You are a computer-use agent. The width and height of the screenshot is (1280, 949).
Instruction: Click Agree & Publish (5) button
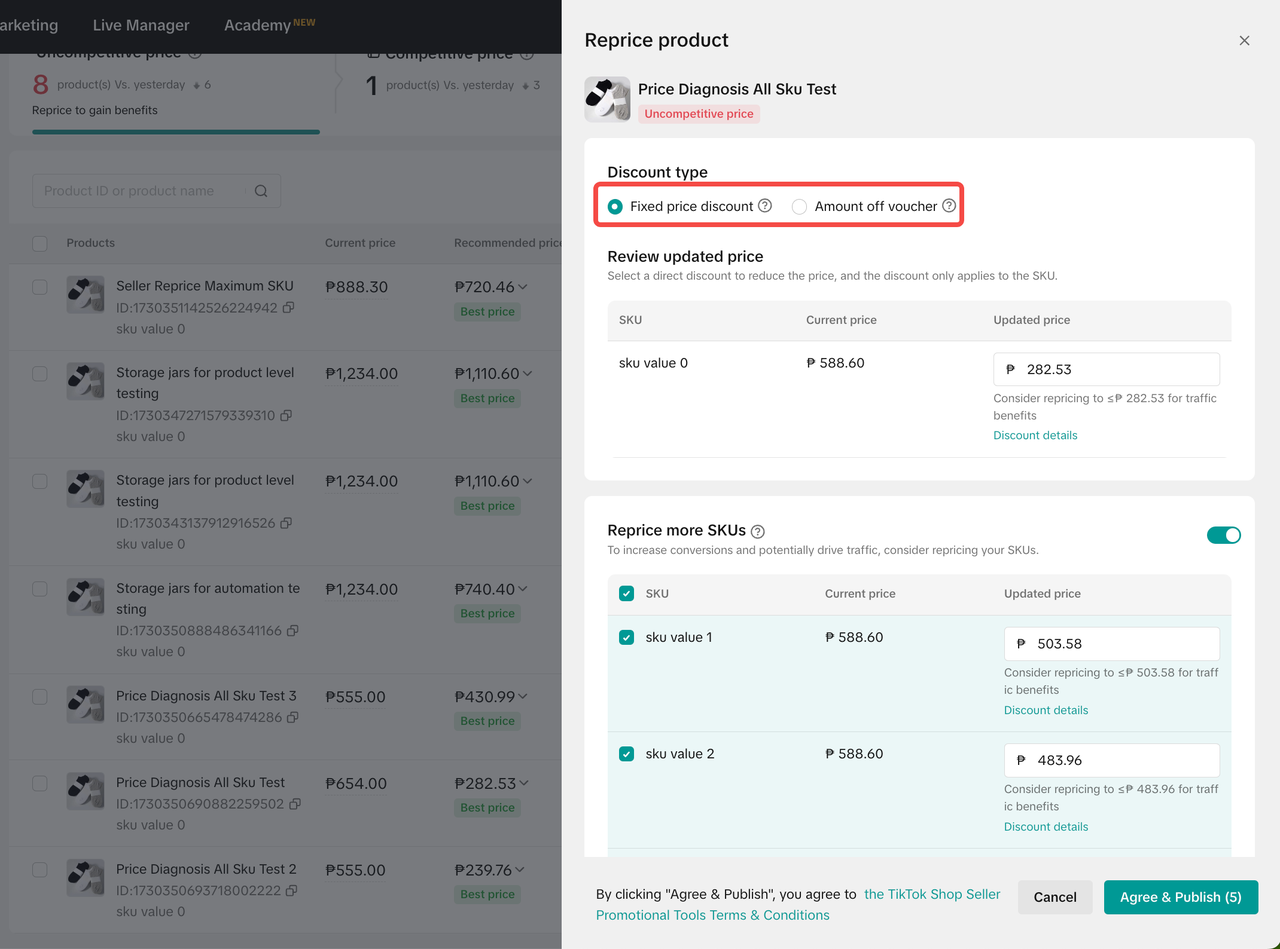point(1180,897)
